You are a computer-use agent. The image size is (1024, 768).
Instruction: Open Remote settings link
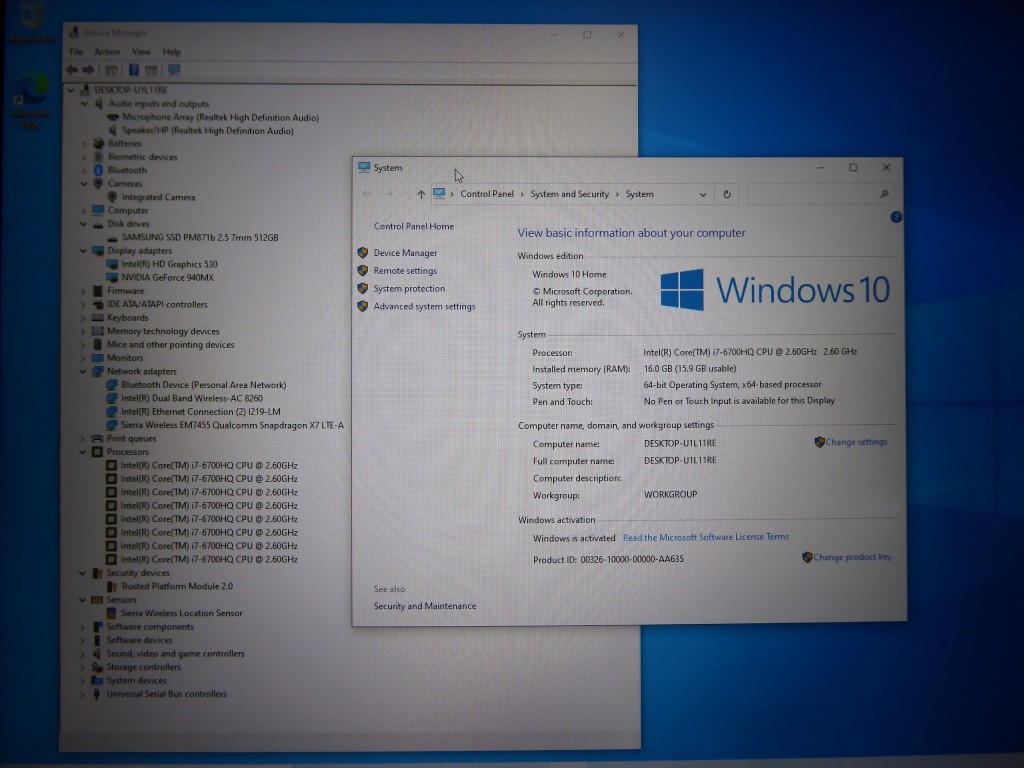(405, 271)
